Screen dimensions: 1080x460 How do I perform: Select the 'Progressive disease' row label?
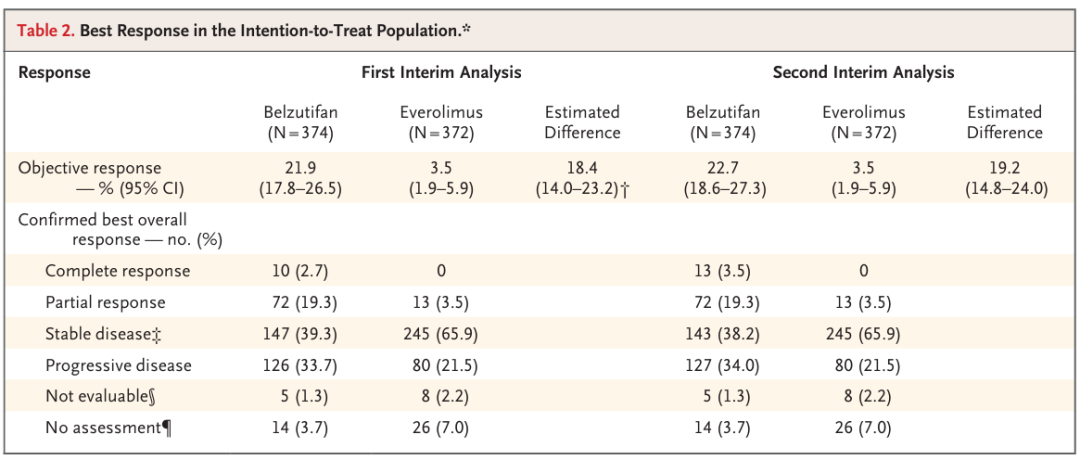click(x=117, y=365)
